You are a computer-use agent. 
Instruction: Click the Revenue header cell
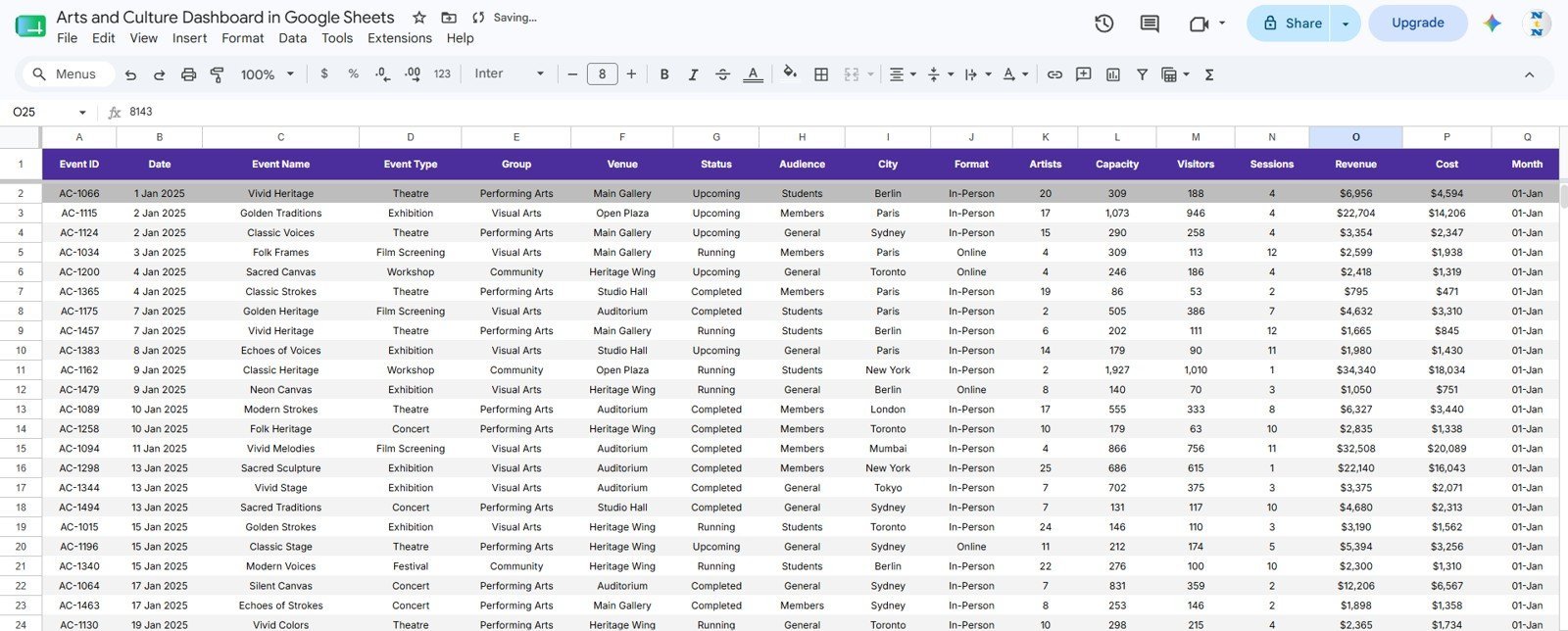1355,165
